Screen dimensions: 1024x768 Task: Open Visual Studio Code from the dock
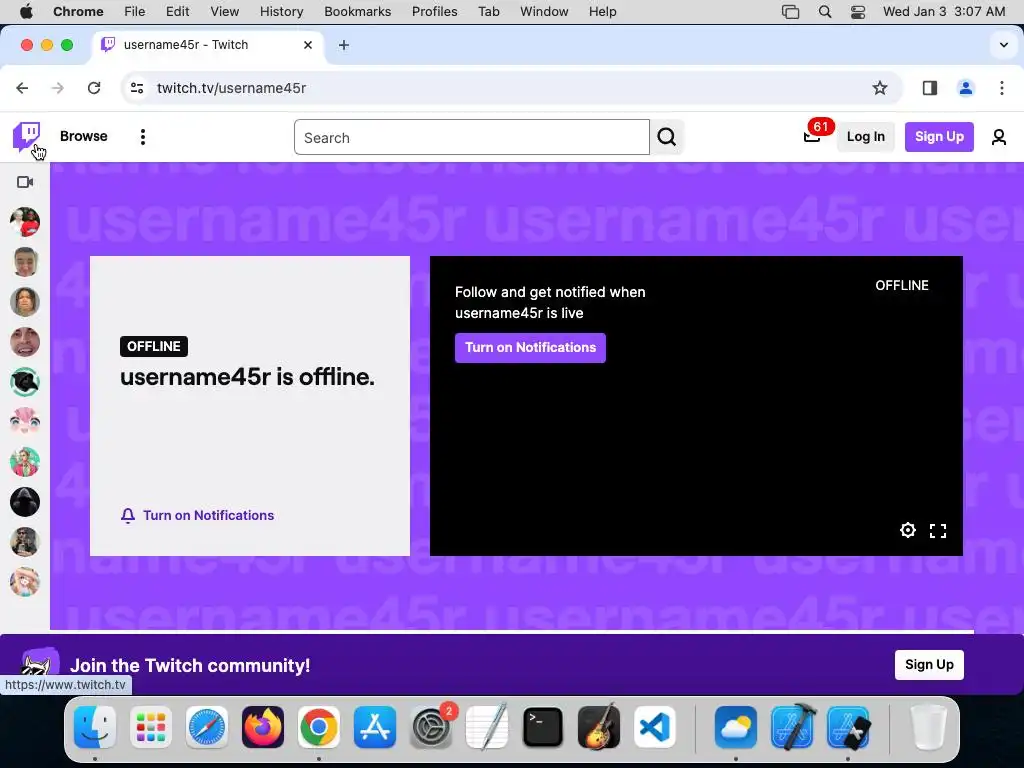(654, 727)
